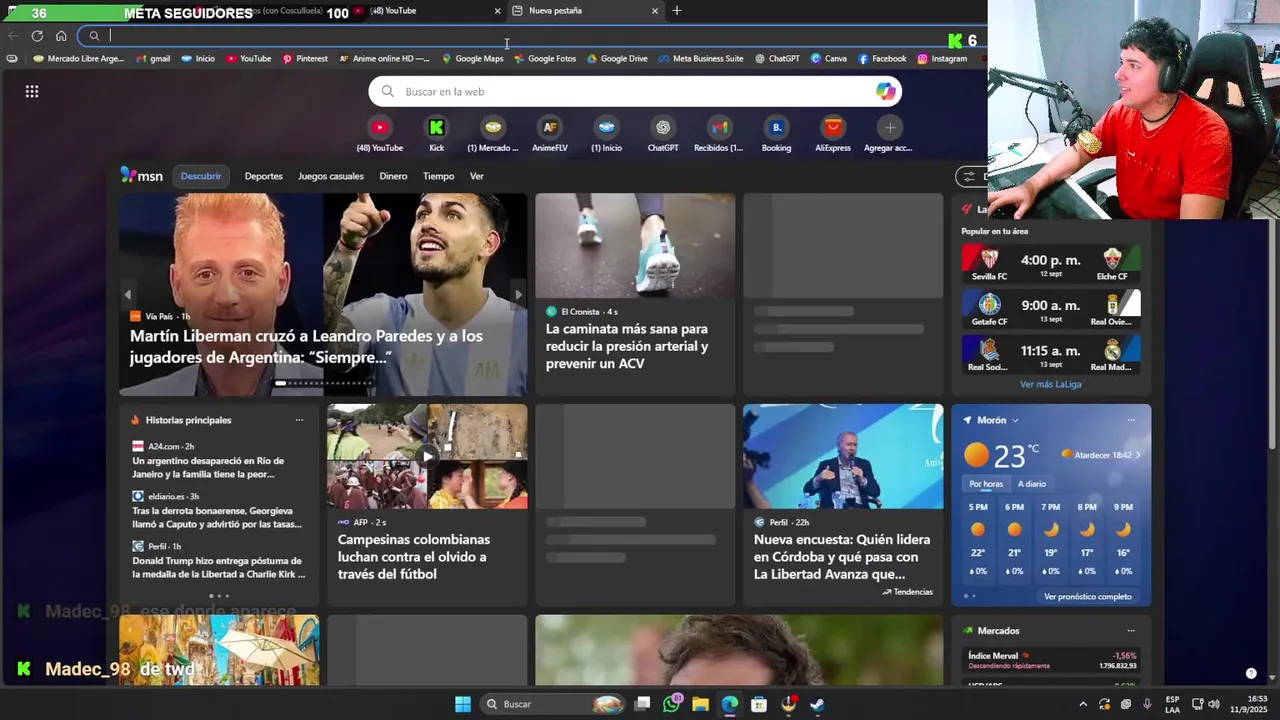
Task: Click the Buscar en la web field
Action: tap(635, 91)
